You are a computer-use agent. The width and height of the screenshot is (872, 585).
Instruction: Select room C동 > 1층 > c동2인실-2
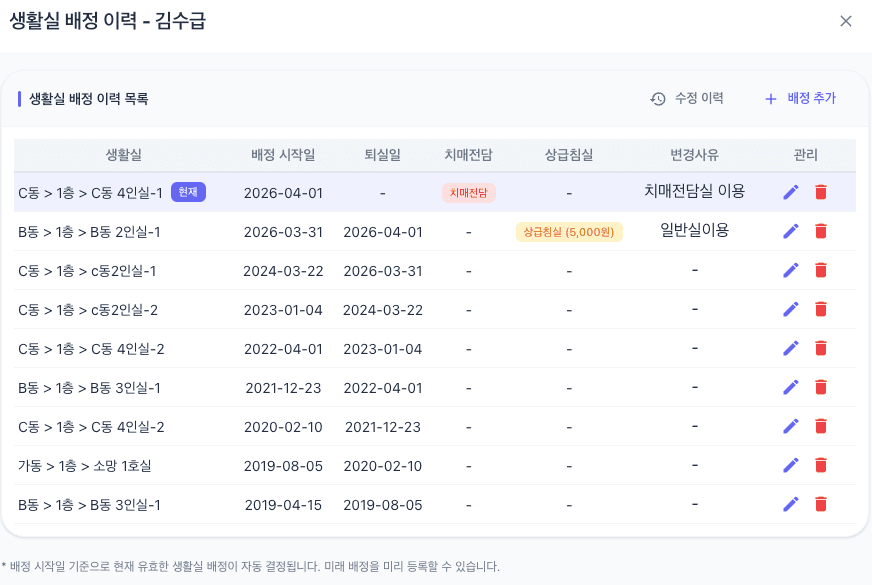coord(88,310)
